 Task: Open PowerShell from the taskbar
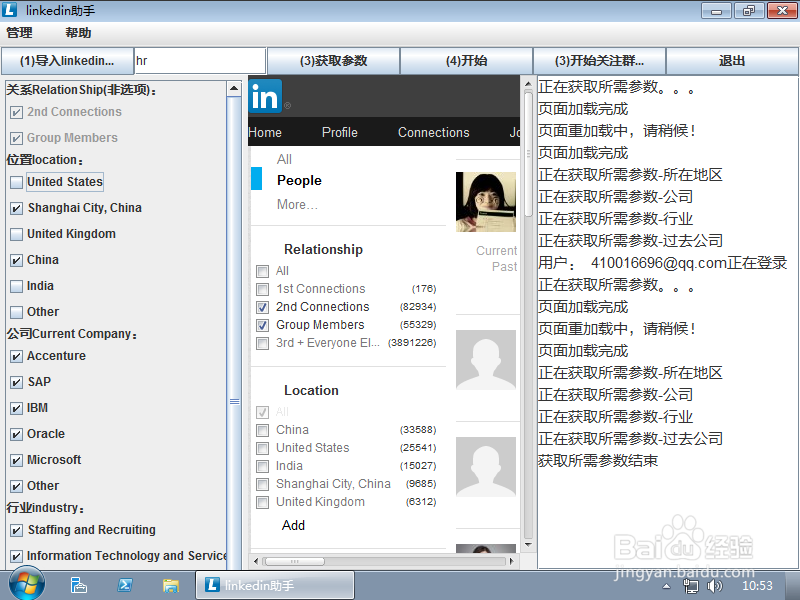click(124, 585)
